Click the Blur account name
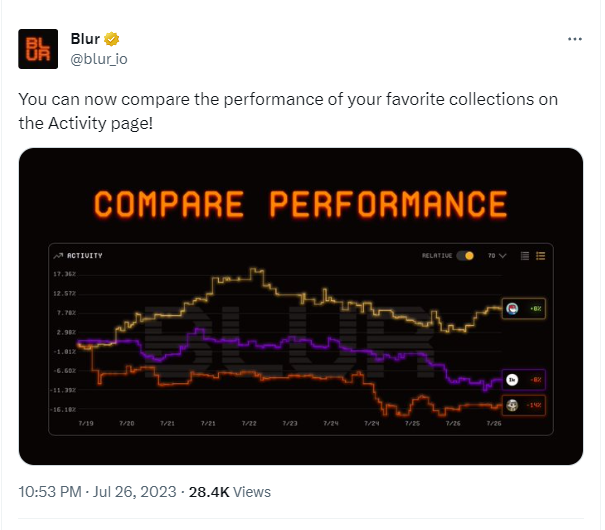Screen dimensions: 605x530 85,39
